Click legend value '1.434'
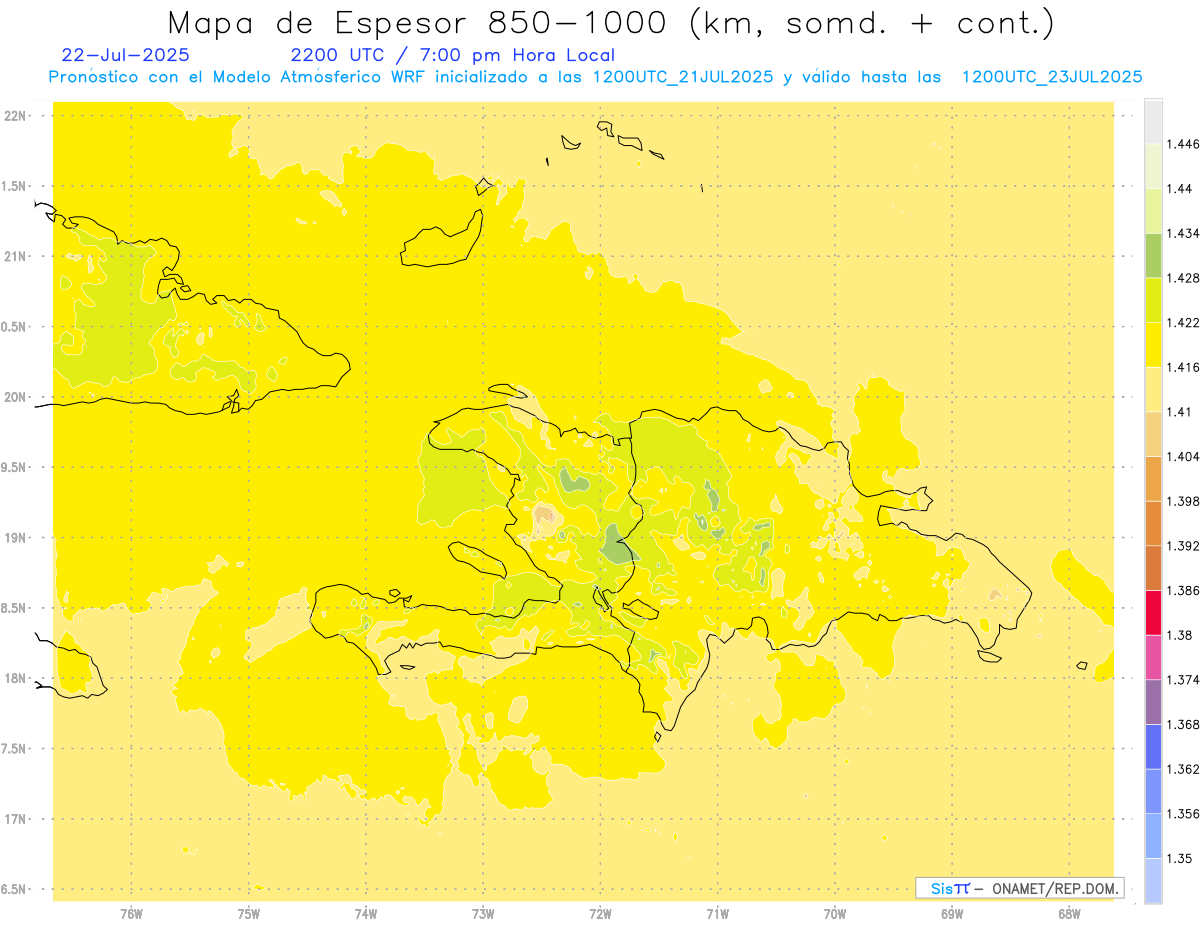Screen dimensions: 1200x927 point(1183,233)
